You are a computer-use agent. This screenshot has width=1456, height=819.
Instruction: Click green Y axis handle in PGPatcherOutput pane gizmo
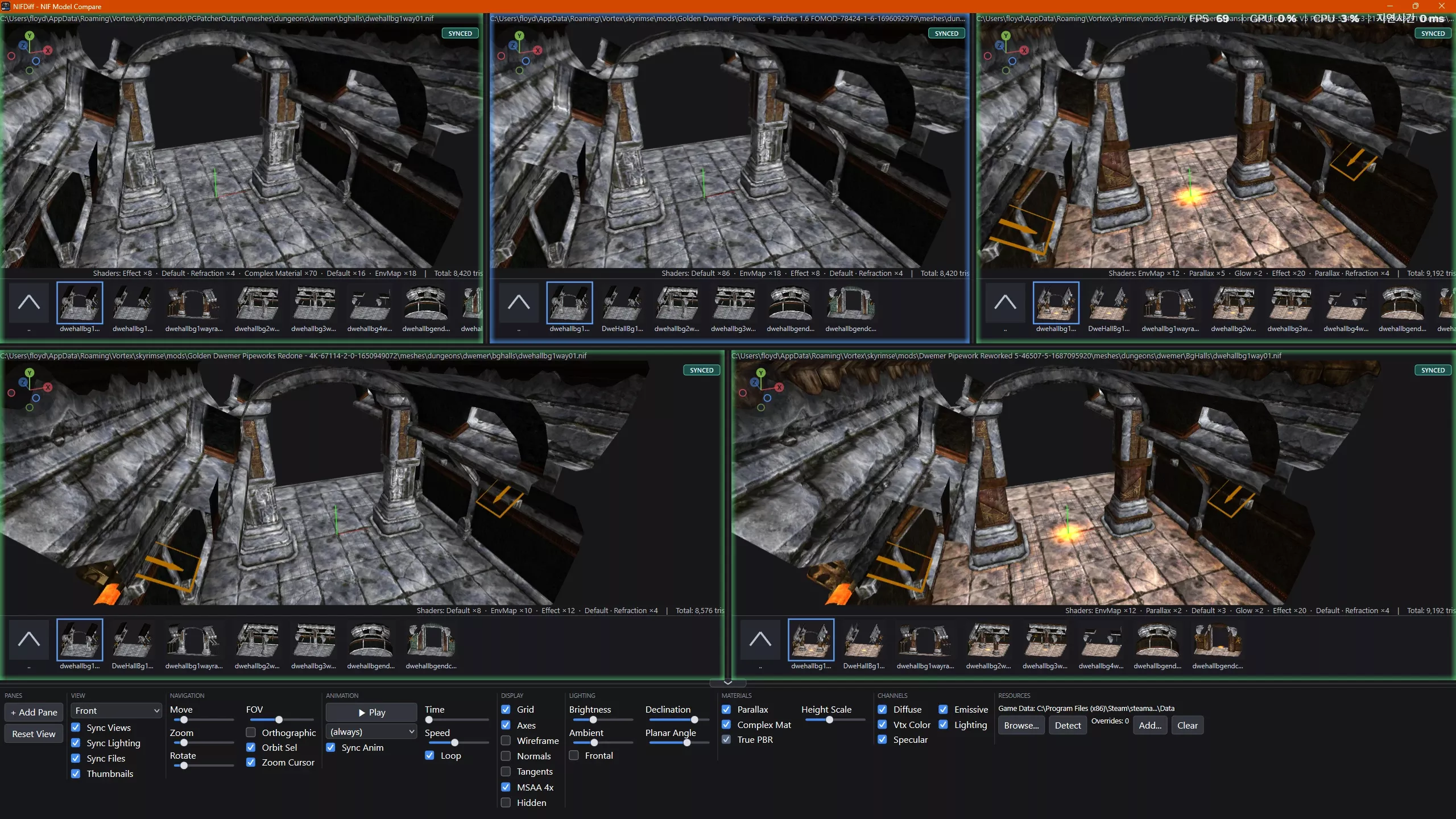click(x=30, y=35)
